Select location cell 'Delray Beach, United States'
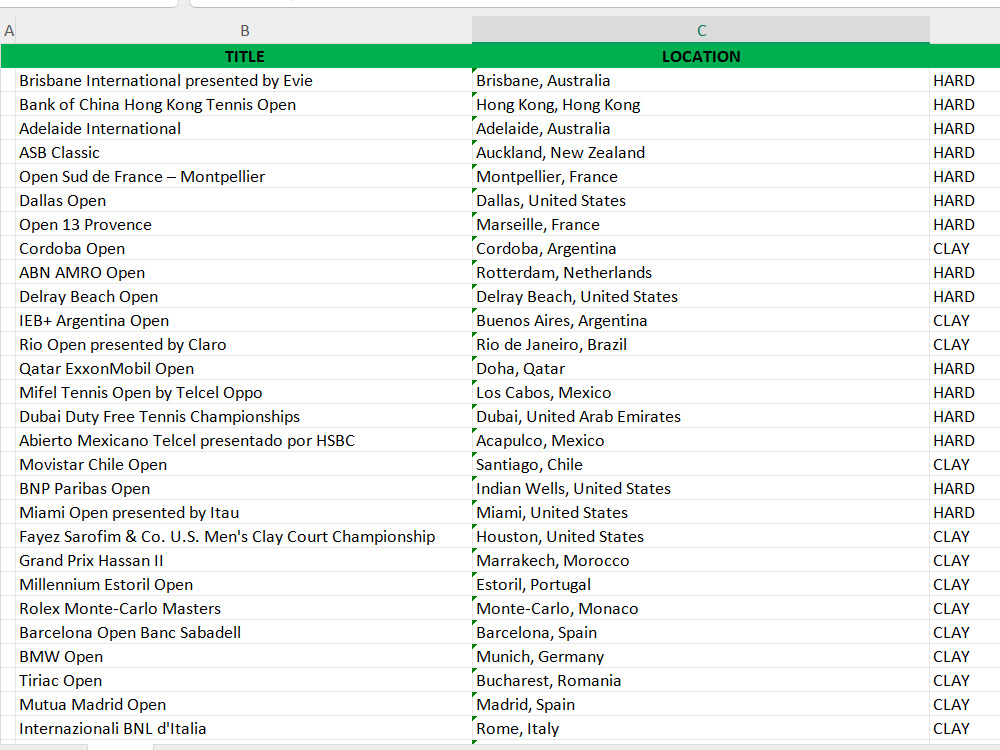This screenshot has width=1000, height=750. coord(701,297)
